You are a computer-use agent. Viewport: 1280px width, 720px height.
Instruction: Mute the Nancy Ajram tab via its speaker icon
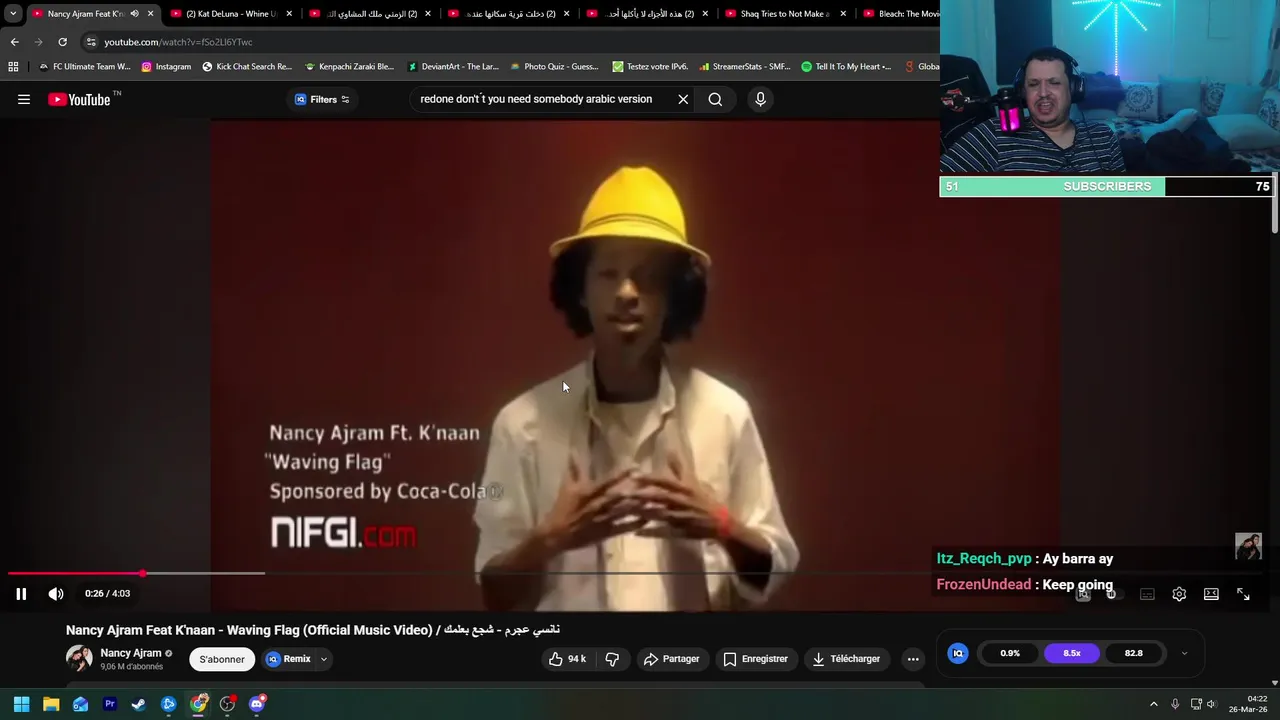tap(134, 14)
